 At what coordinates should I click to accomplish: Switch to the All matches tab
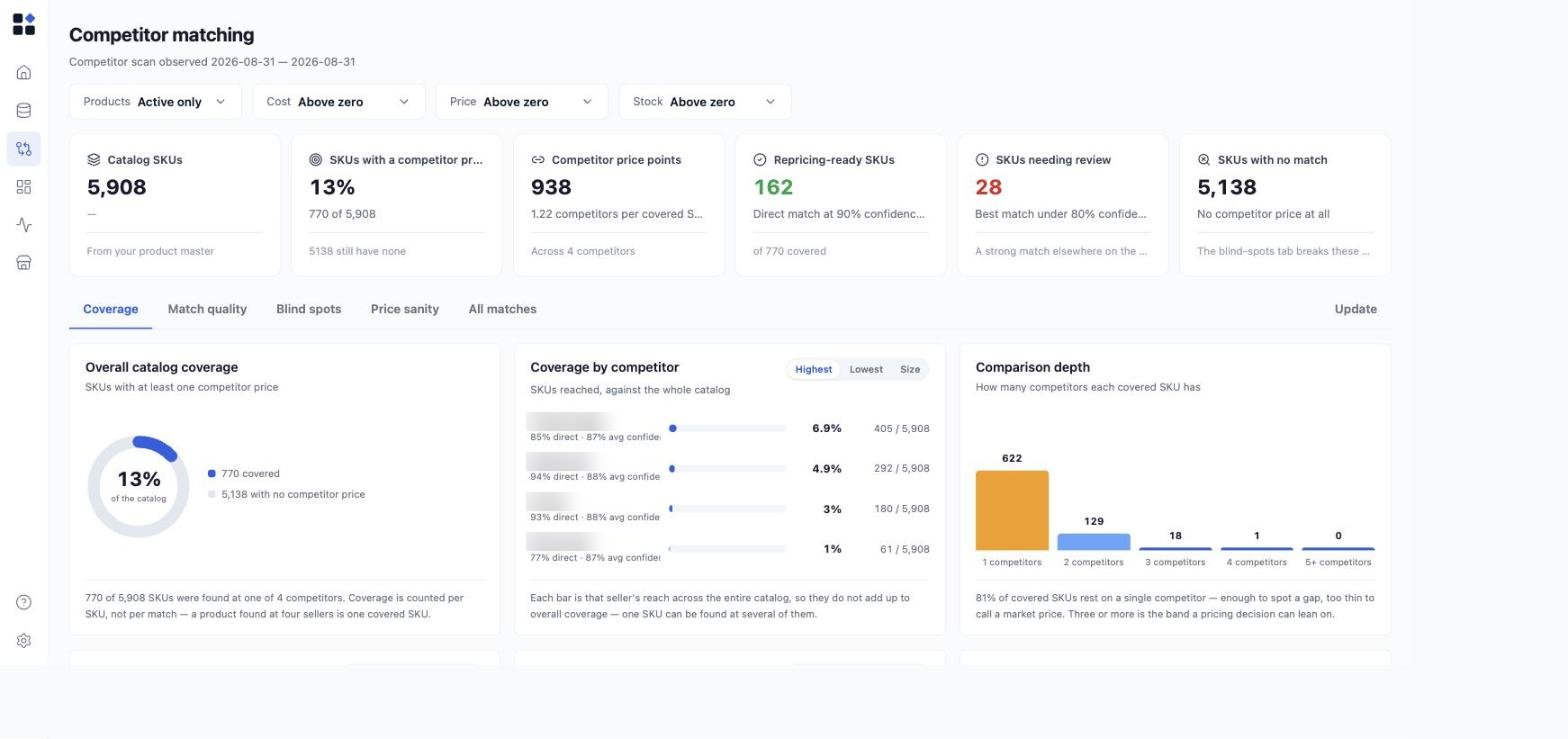tap(502, 309)
